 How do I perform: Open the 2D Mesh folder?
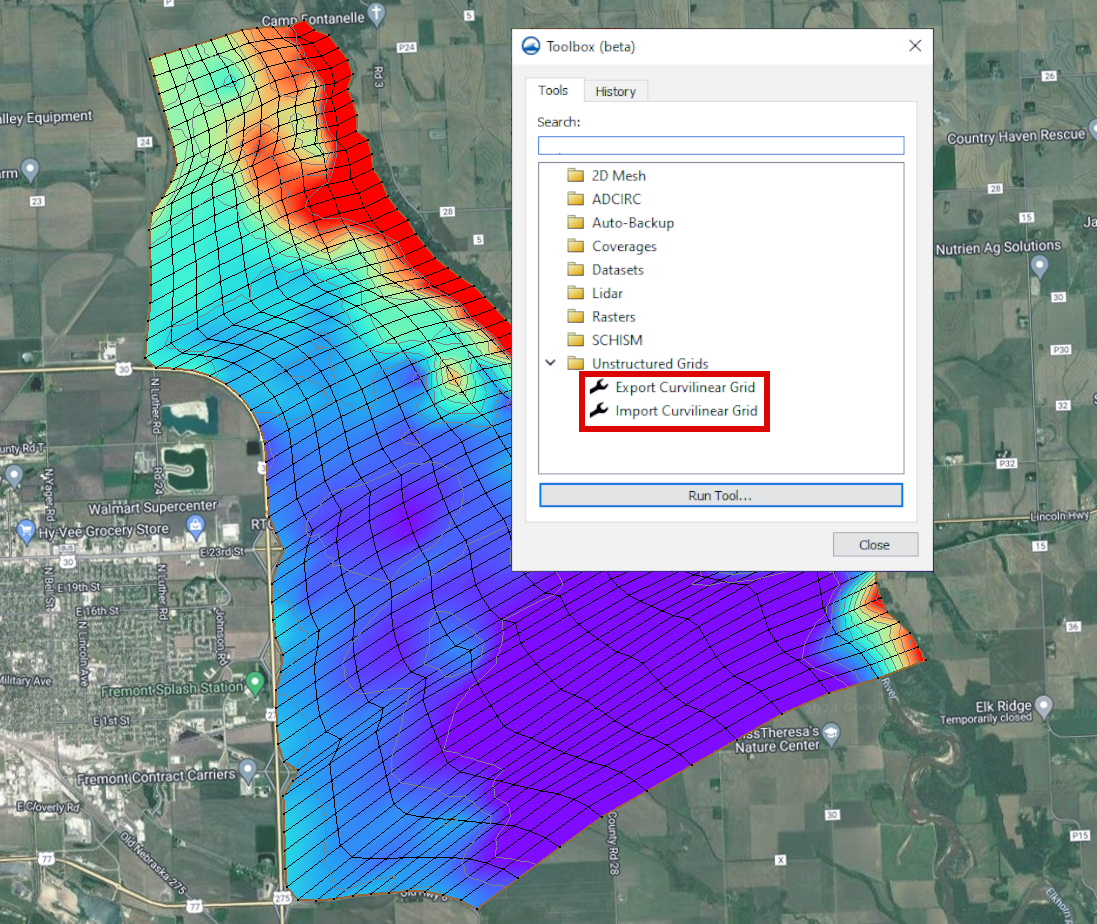pos(577,175)
